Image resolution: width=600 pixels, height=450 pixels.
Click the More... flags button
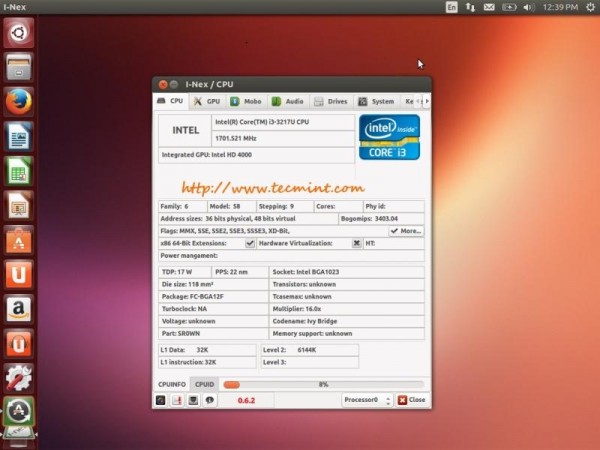406,231
